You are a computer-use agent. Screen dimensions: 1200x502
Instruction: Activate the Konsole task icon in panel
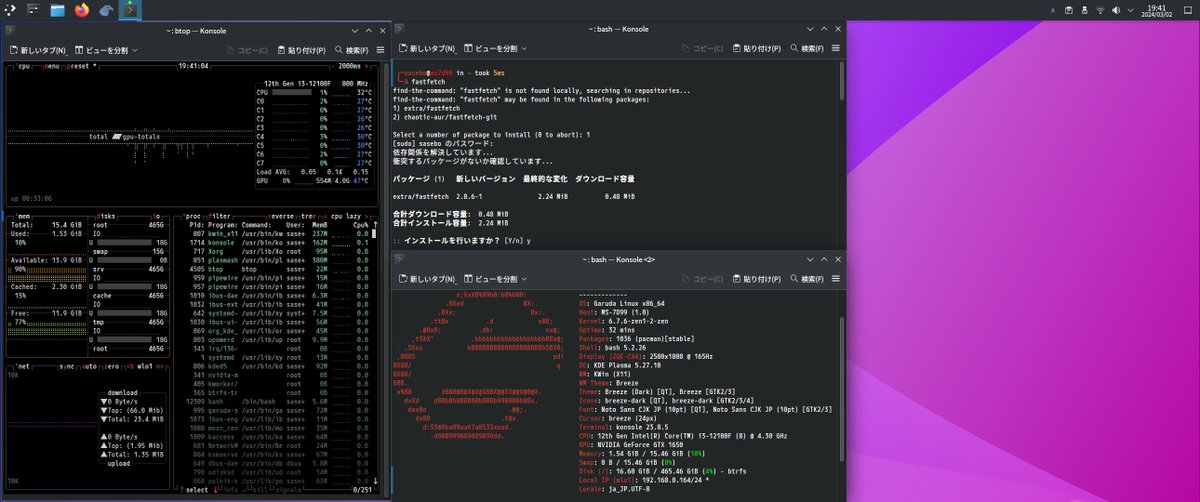tap(131, 10)
